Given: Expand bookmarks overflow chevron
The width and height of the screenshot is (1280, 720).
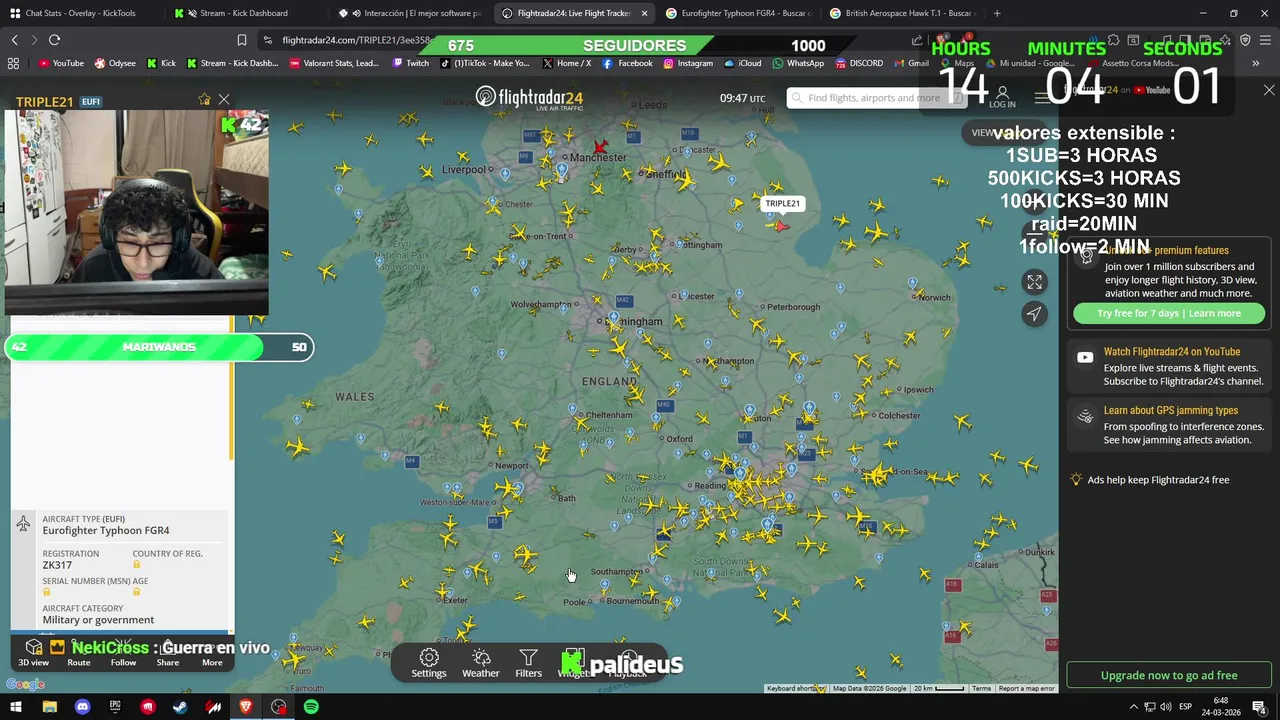Looking at the screenshot, I should coord(1255,63).
